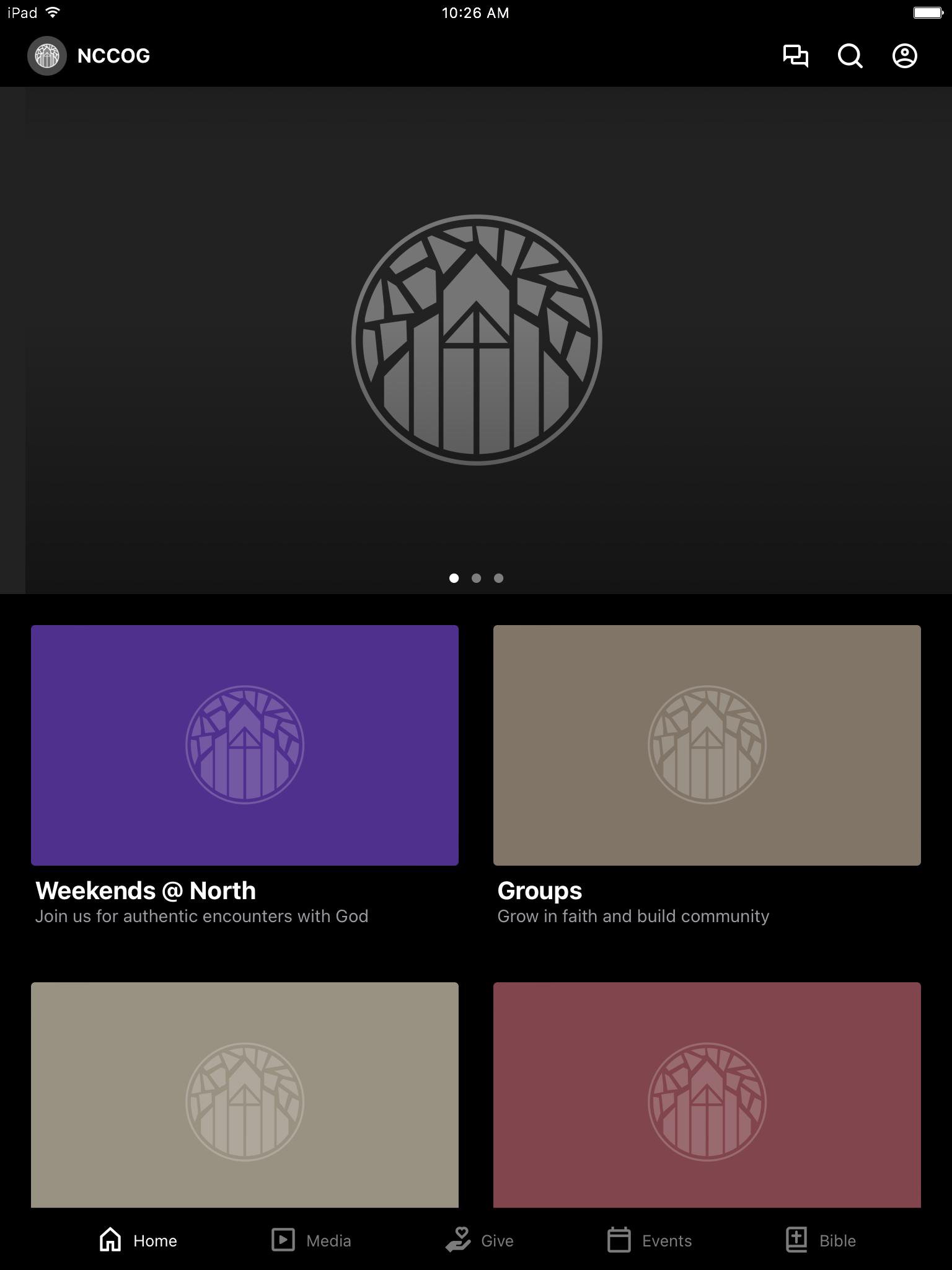
Task: Open the purple Weekends @ North thumbnail
Action: point(245,745)
